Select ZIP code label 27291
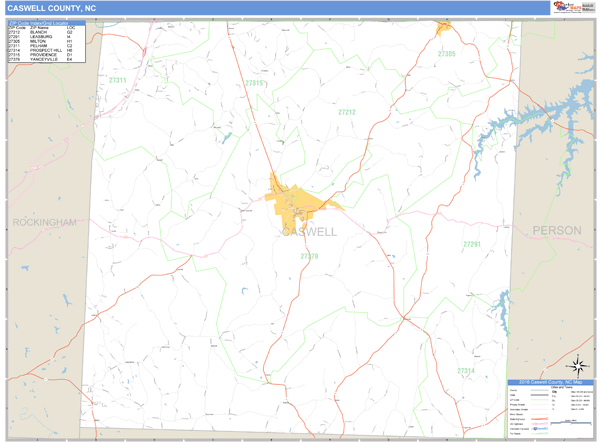Viewport: 600px width, 442px height. point(472,244)
